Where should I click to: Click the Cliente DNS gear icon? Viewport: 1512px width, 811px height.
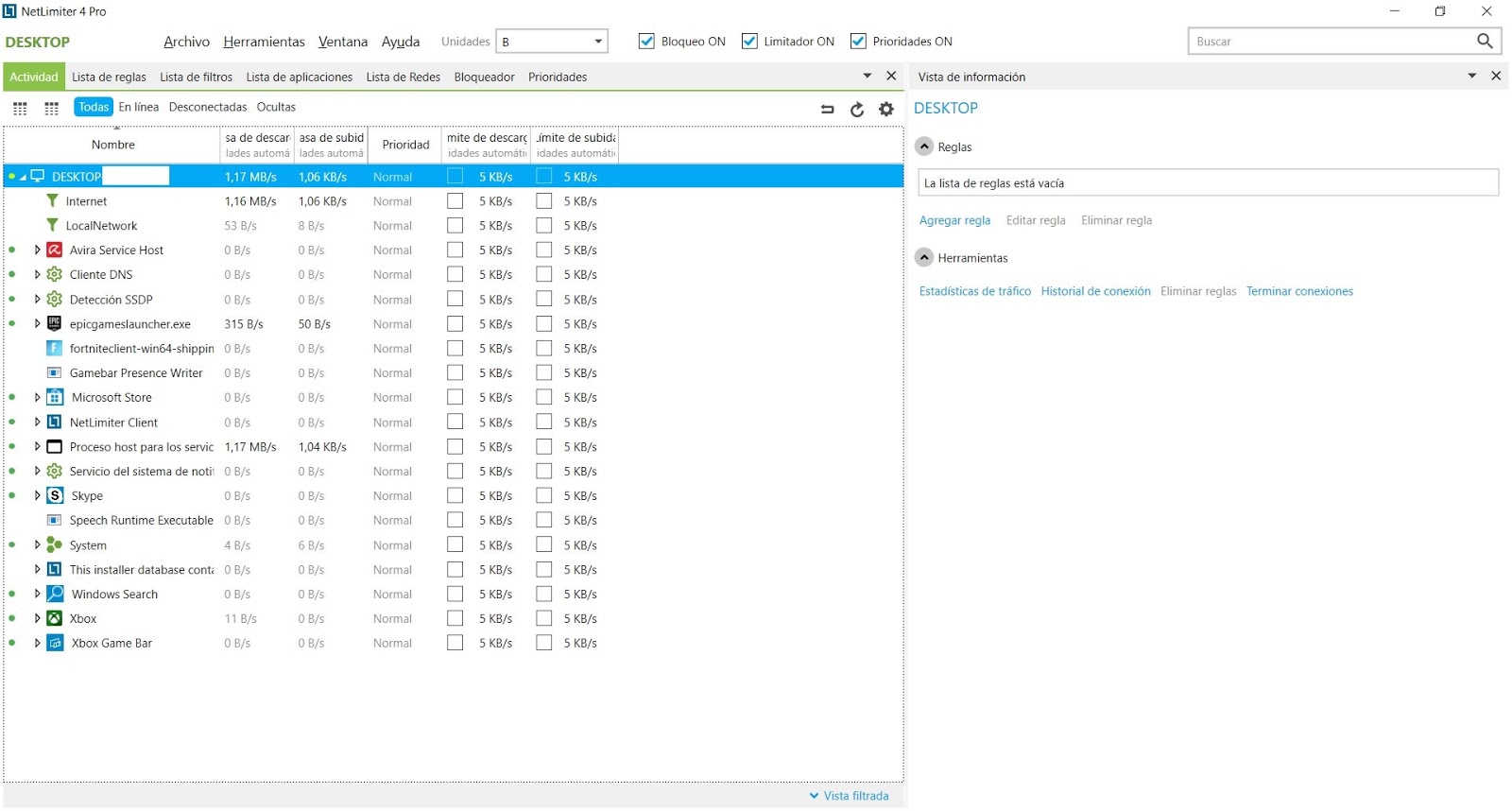coord(55,274)
